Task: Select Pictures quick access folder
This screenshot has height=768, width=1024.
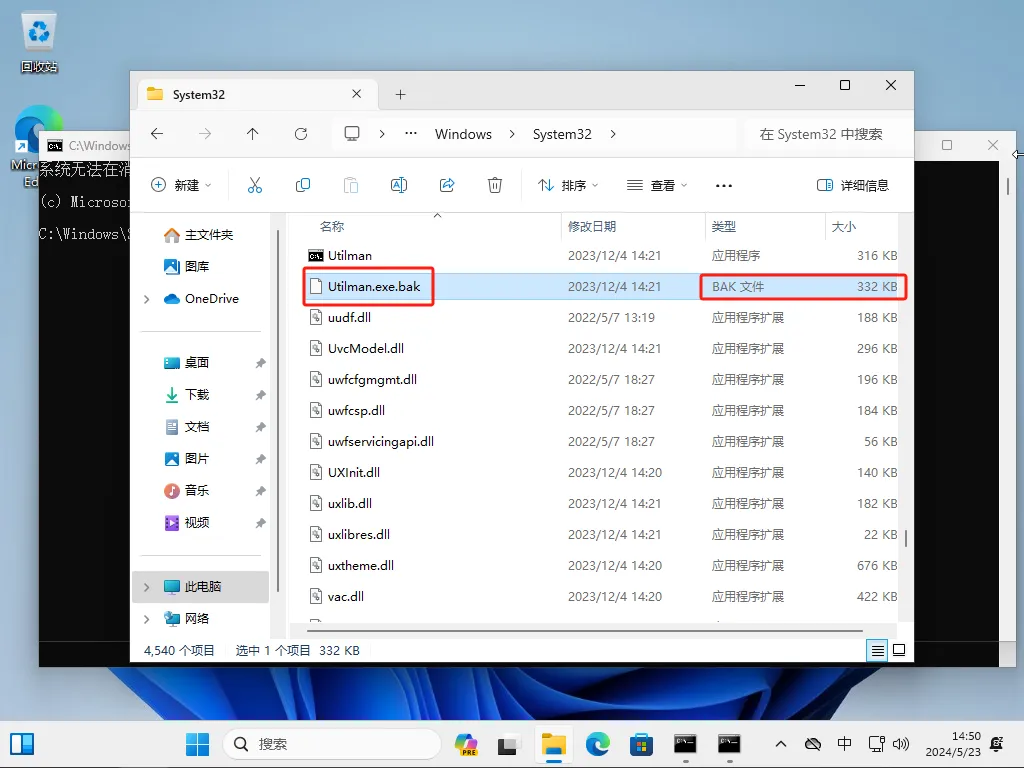Action: click(x=187, y=458)
